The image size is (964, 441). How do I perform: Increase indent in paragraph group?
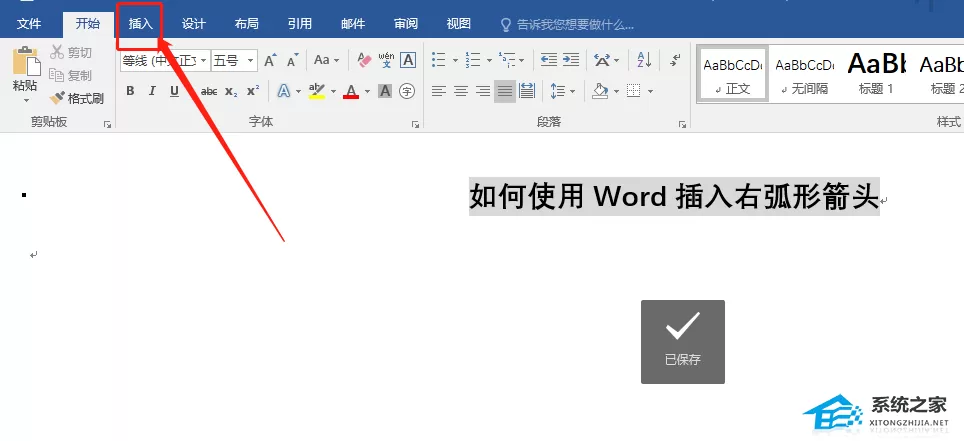571,60
